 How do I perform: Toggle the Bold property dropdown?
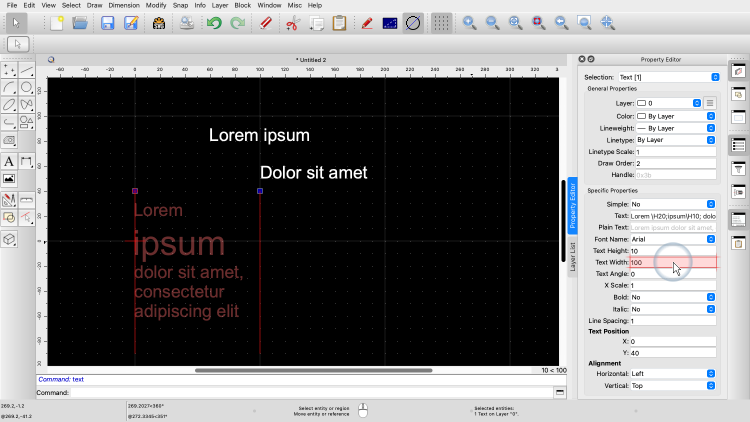click(673, 297)
